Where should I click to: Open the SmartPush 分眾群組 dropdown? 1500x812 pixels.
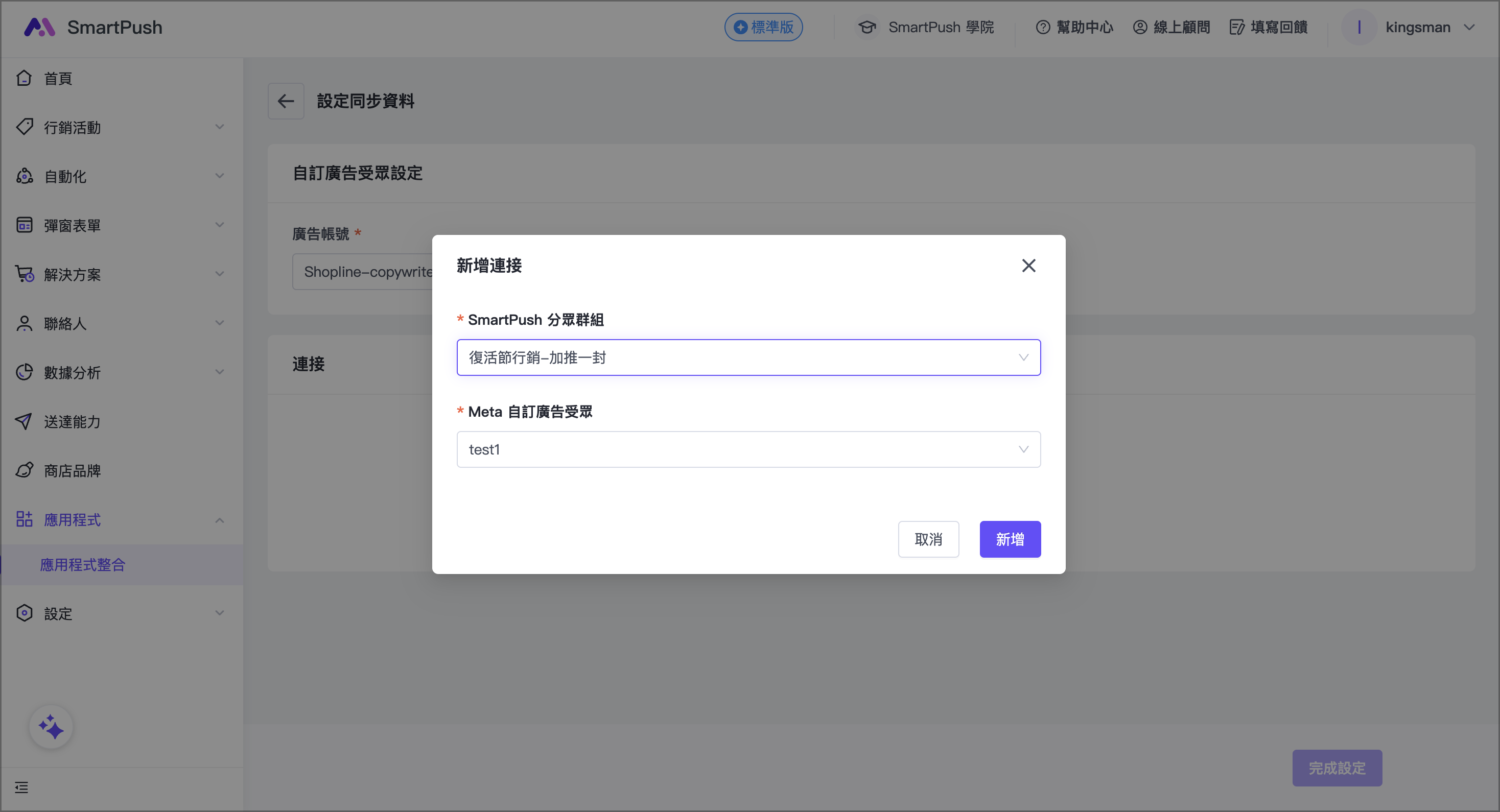(x=748, y=357)
